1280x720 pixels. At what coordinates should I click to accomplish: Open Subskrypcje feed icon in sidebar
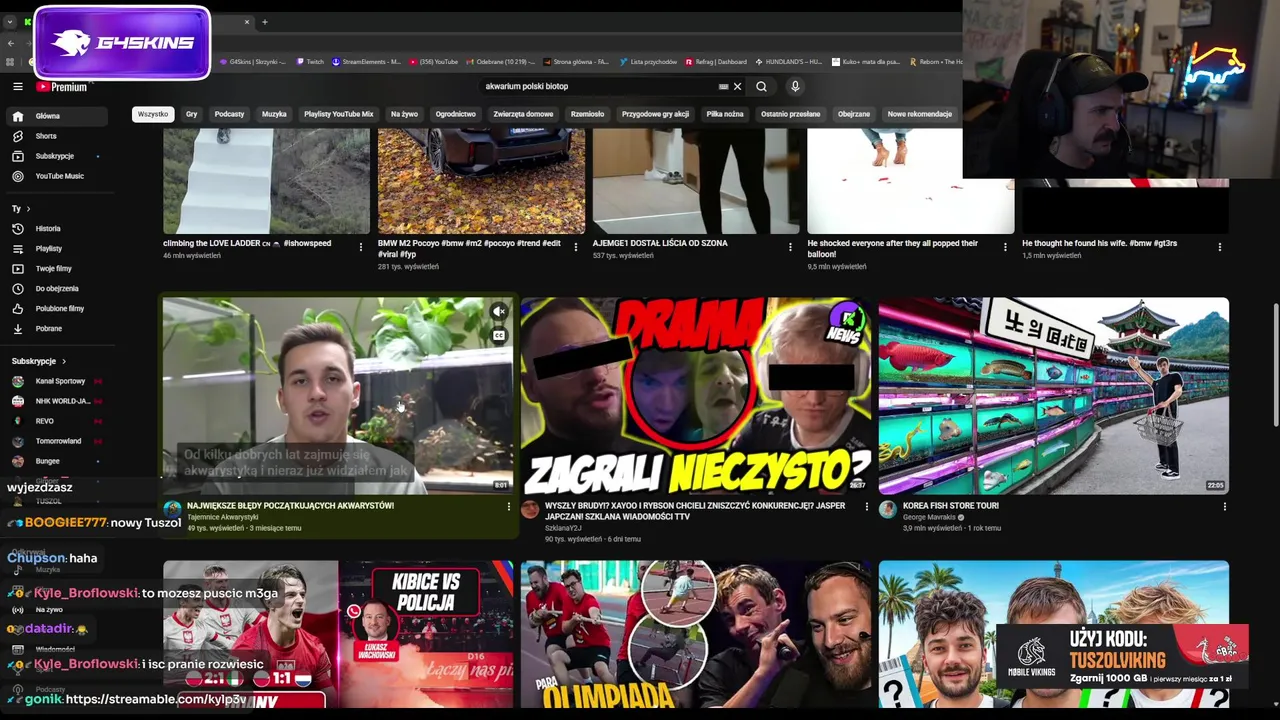coord(17,156)
